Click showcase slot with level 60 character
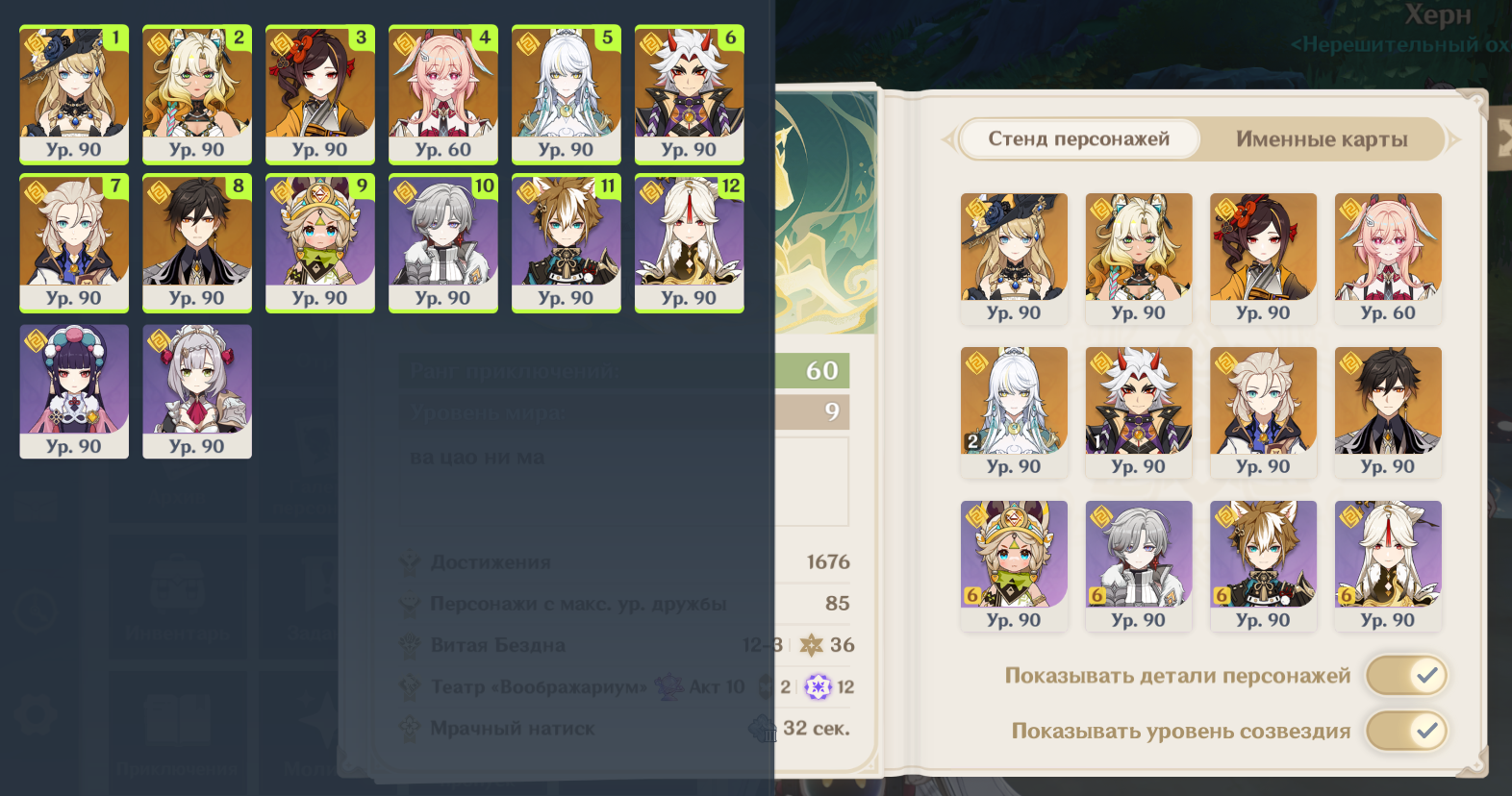The width and height of the screenshot is (1512, 796). [1388, 259]
